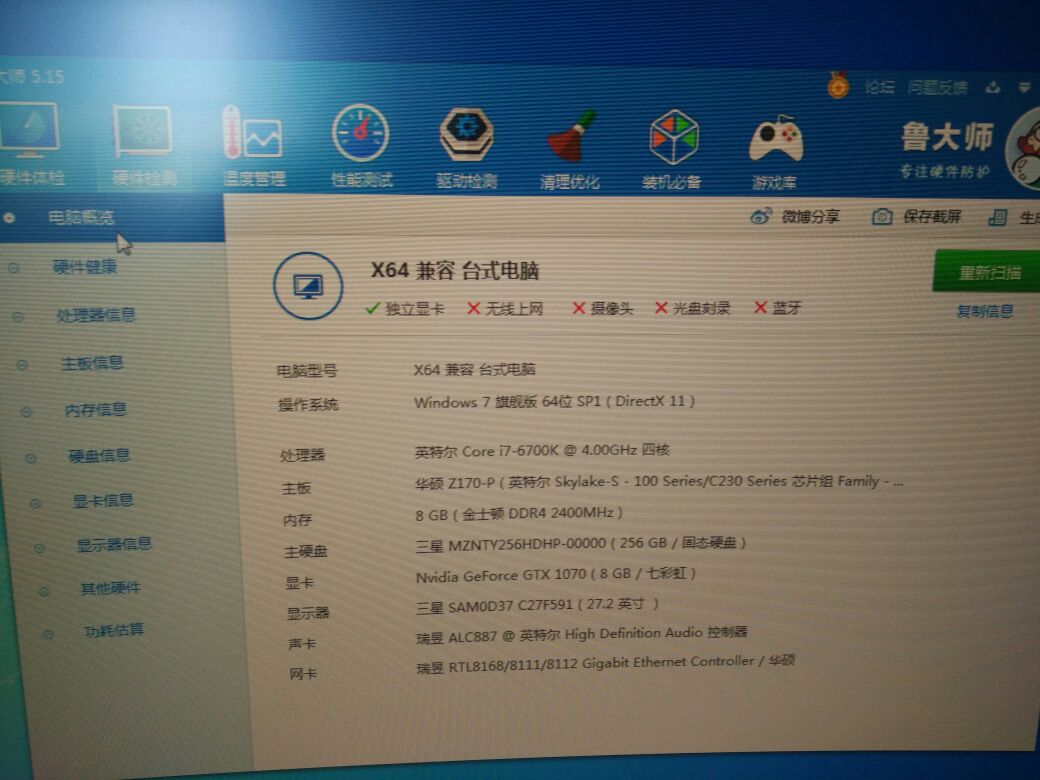
Task: Click the camera 保存截屏 icon
Action: [x=881, y=216]
